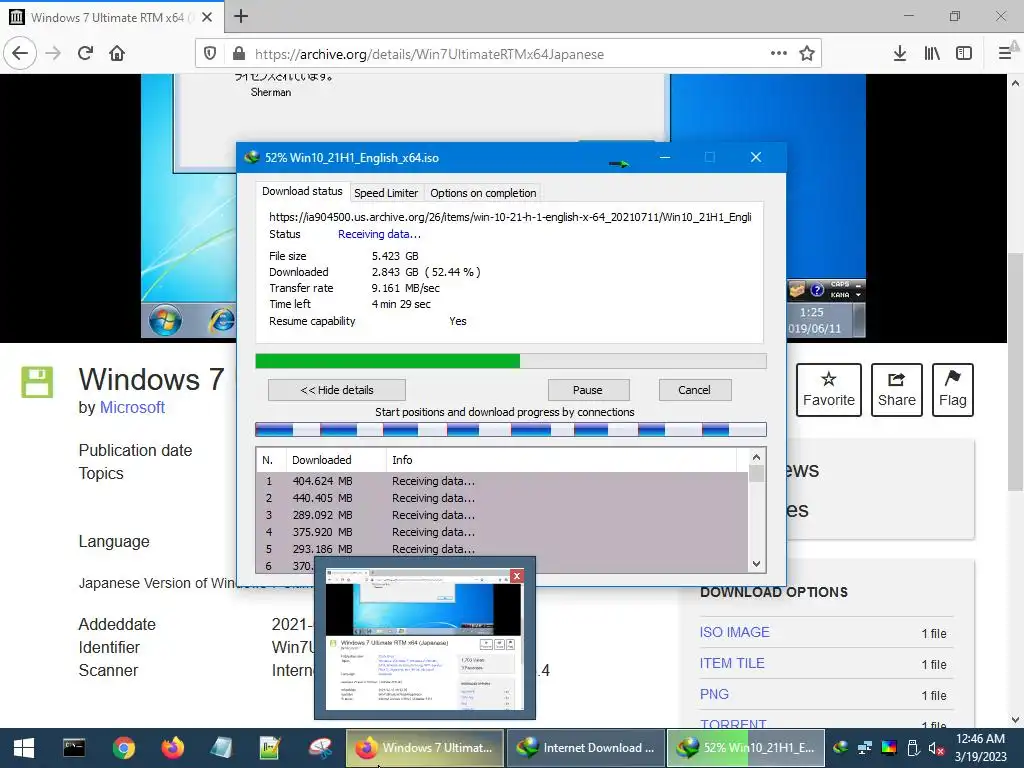Image resolution: width=1024 pixels, height=768 pixels.
Task: Click the Info column header
Action: click(561, 460)
